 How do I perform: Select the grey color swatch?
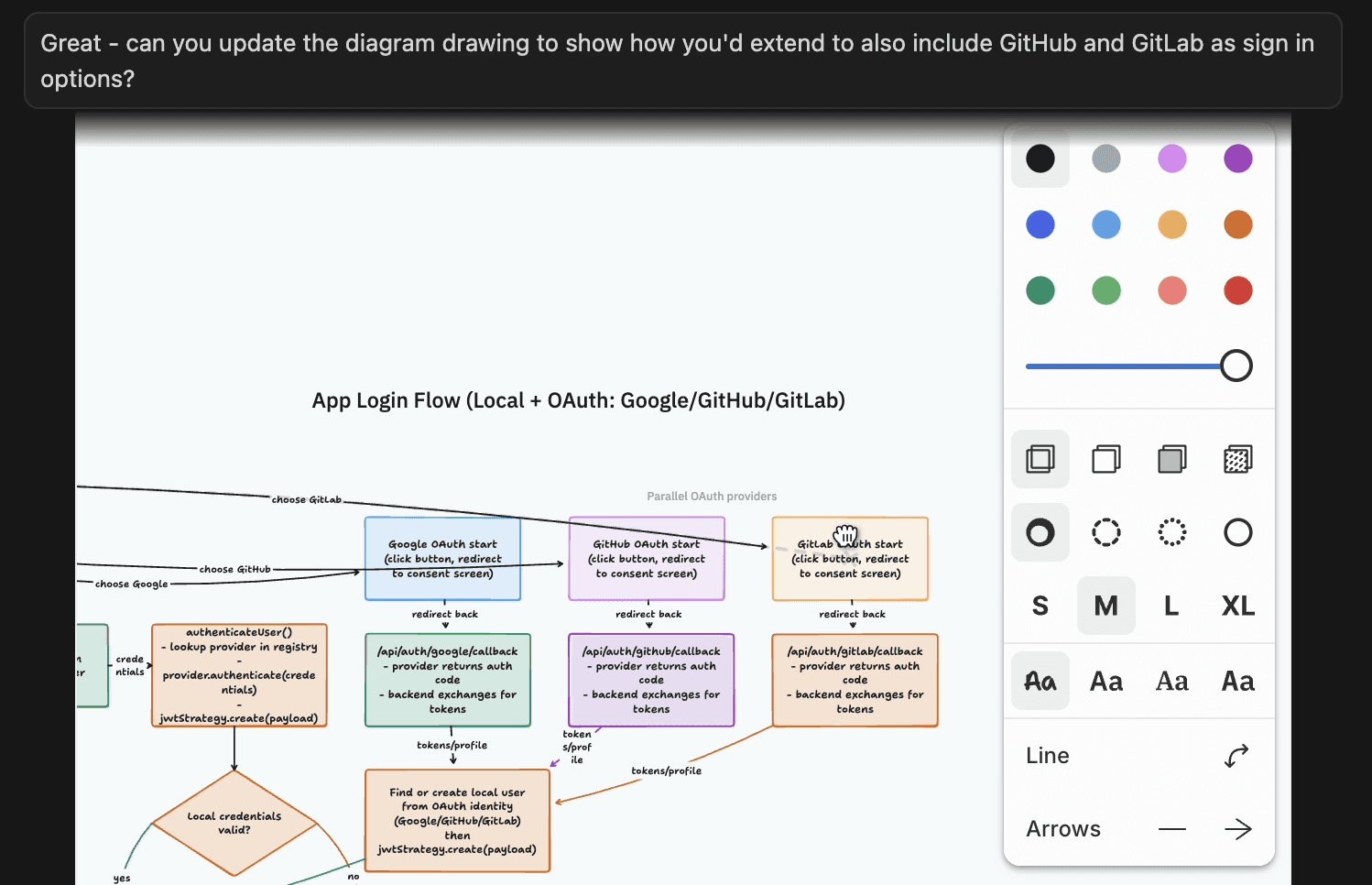tap(1106, 158)
